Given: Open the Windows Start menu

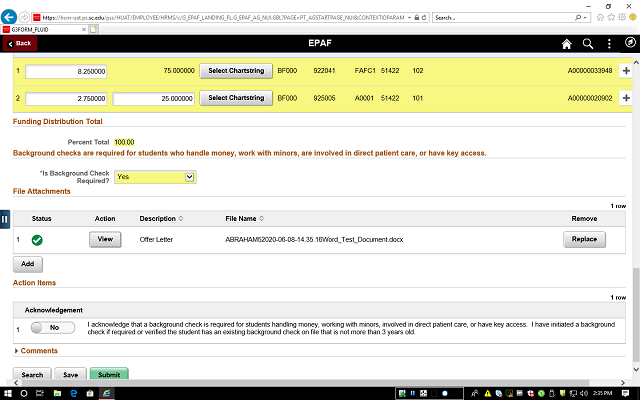Looking at the screenshot, I should tap(7, 393).
